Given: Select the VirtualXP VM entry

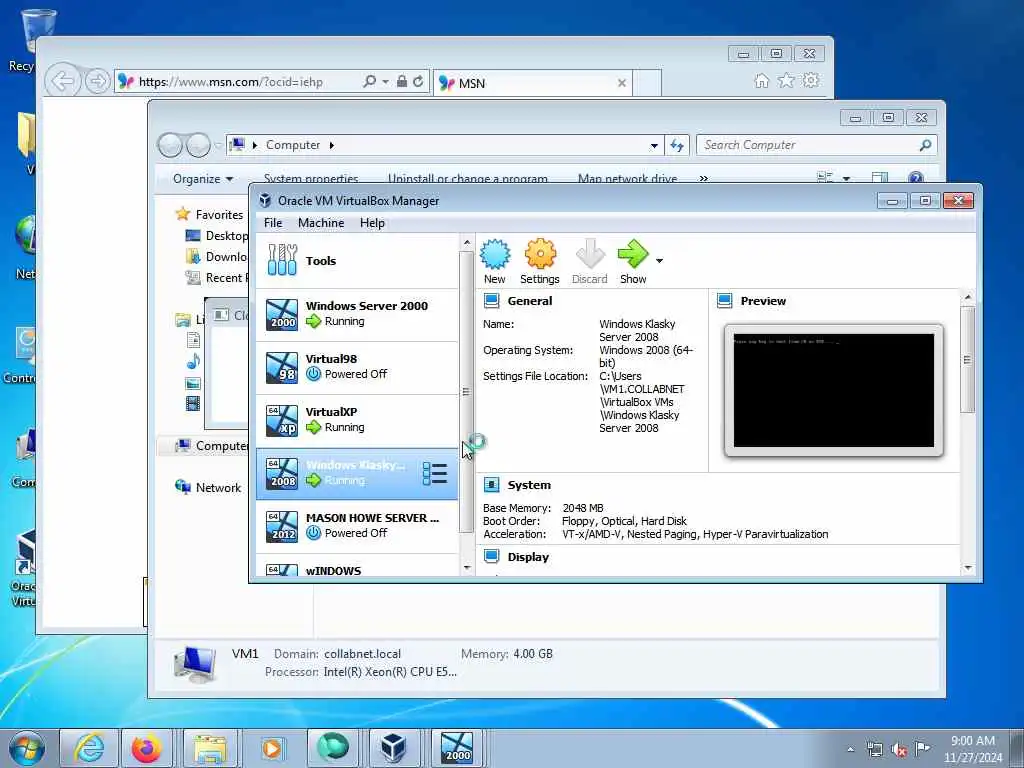Looking at the screenshot, I should (357, 420).
